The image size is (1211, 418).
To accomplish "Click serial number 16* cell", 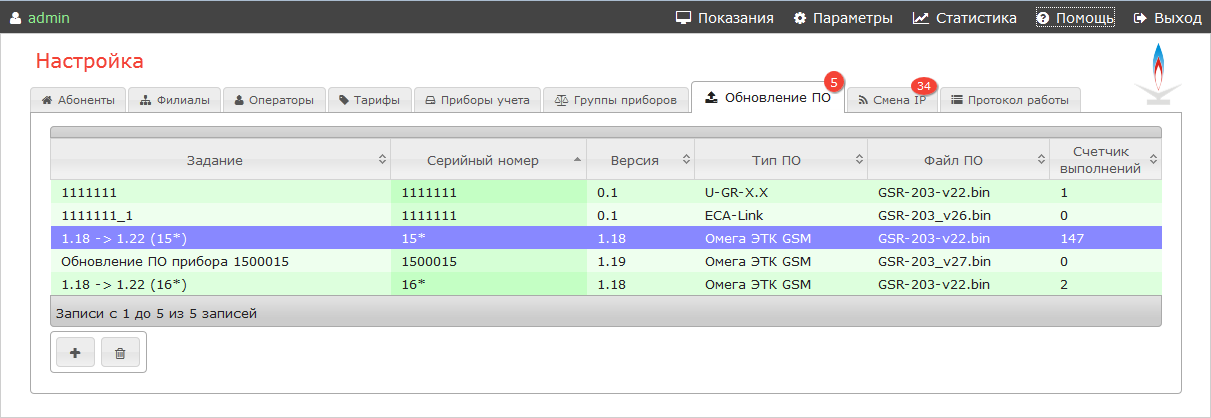I will 489,284.
